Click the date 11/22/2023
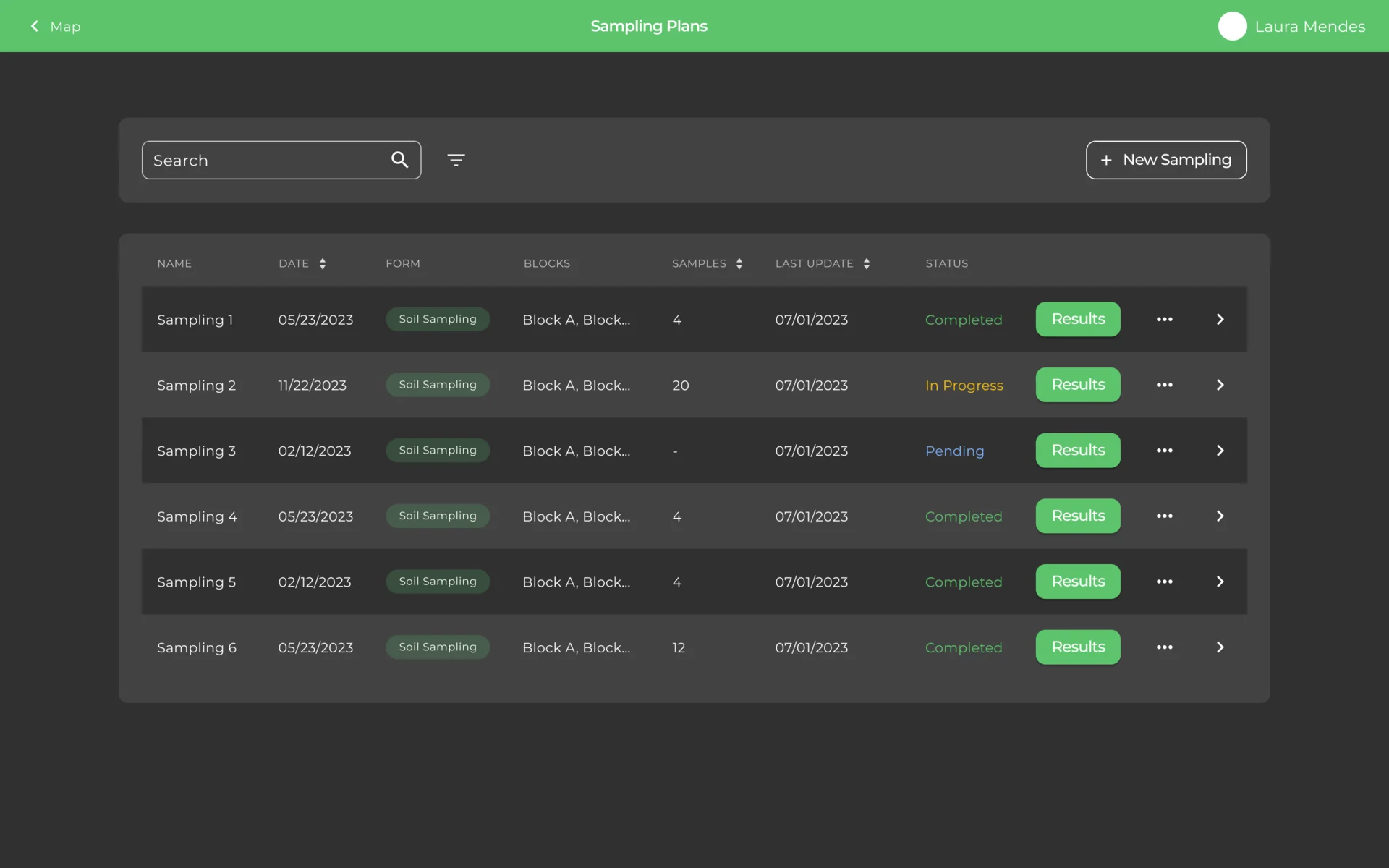This screenshot has width=1389, height=868. (313, 386)
